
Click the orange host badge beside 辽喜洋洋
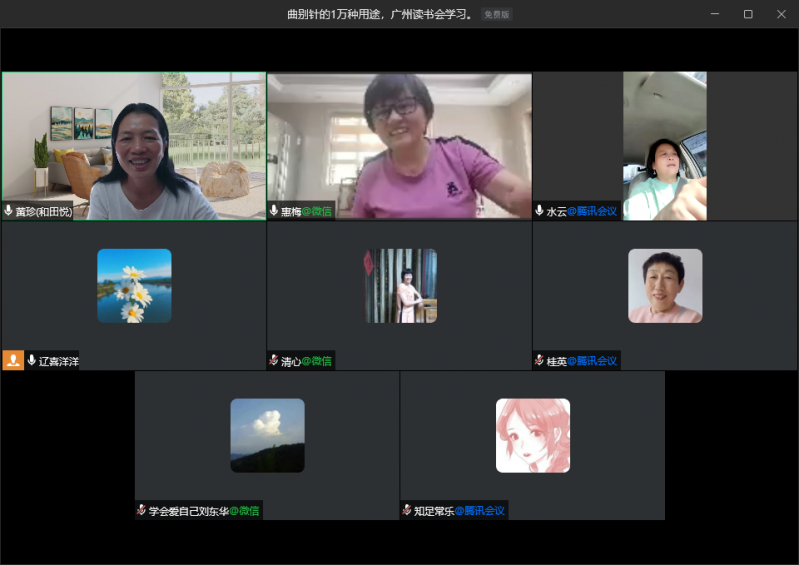pos(13,360)
